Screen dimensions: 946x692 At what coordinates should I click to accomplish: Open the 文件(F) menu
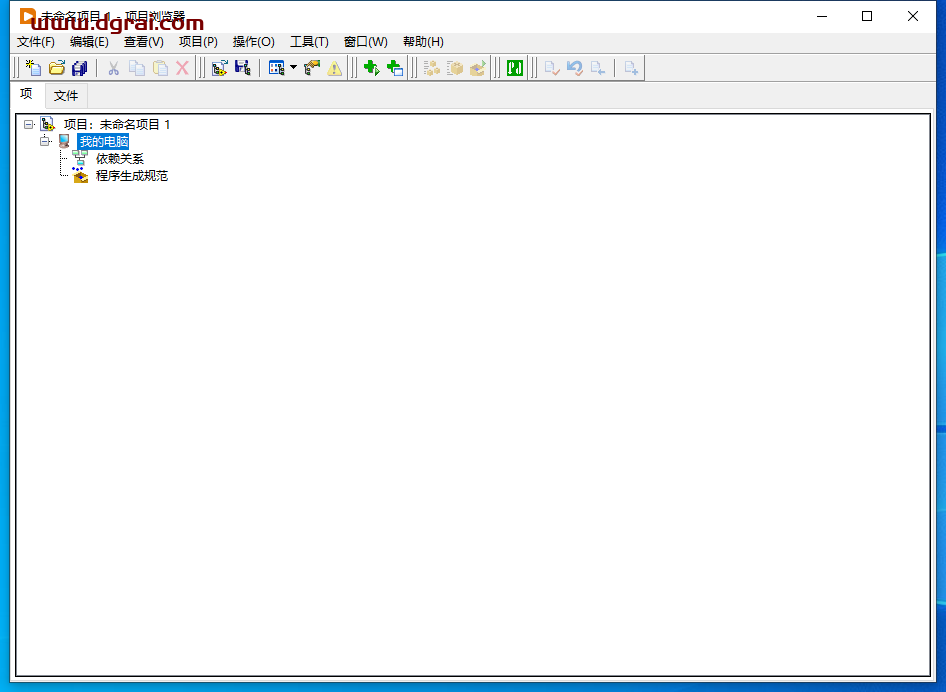pyautogui.click(x=36, y=42)
